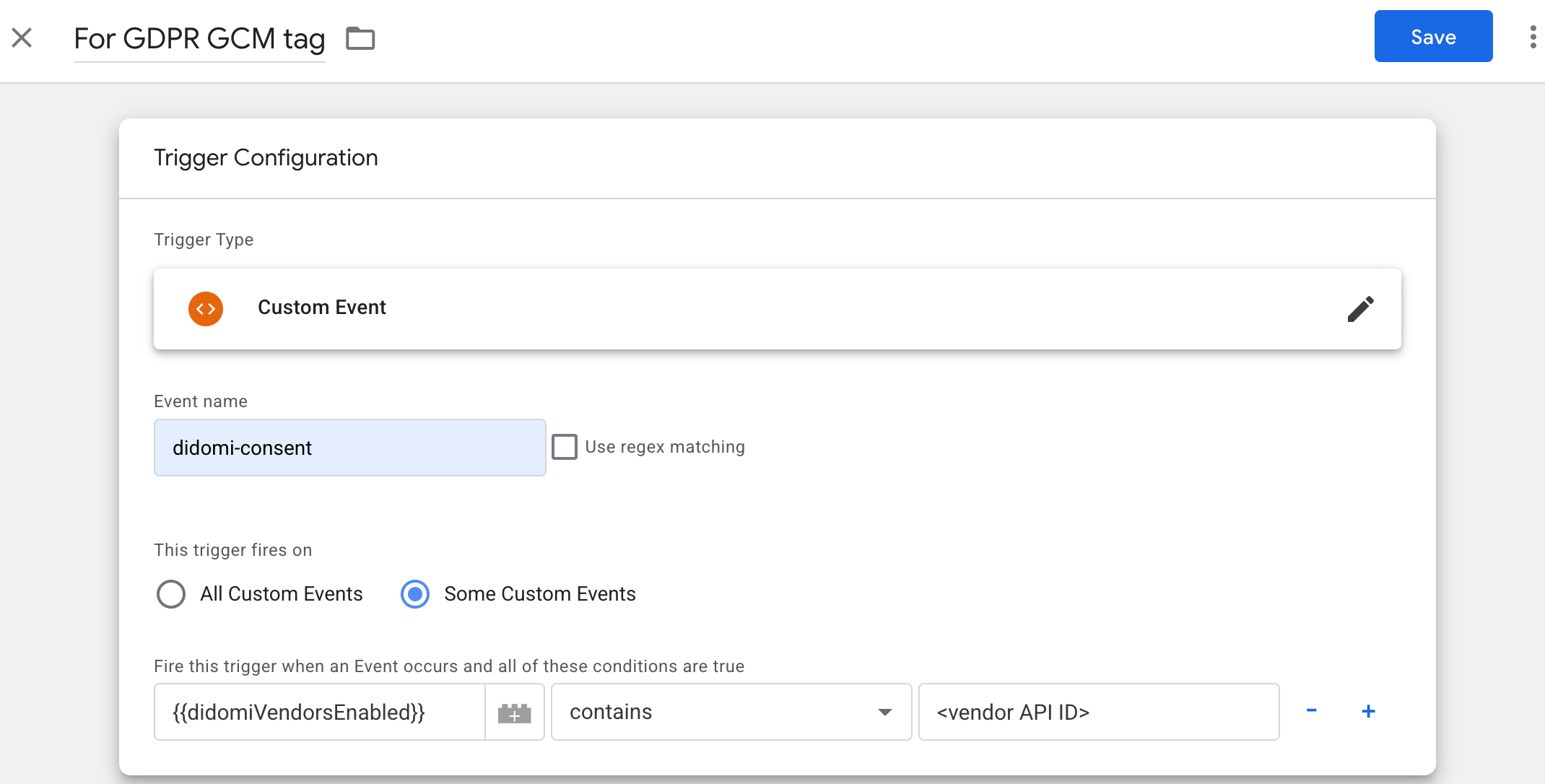Viewport: 1545px width, 784px height.
Task: Click the Save button
Action: pos(1433,37)
